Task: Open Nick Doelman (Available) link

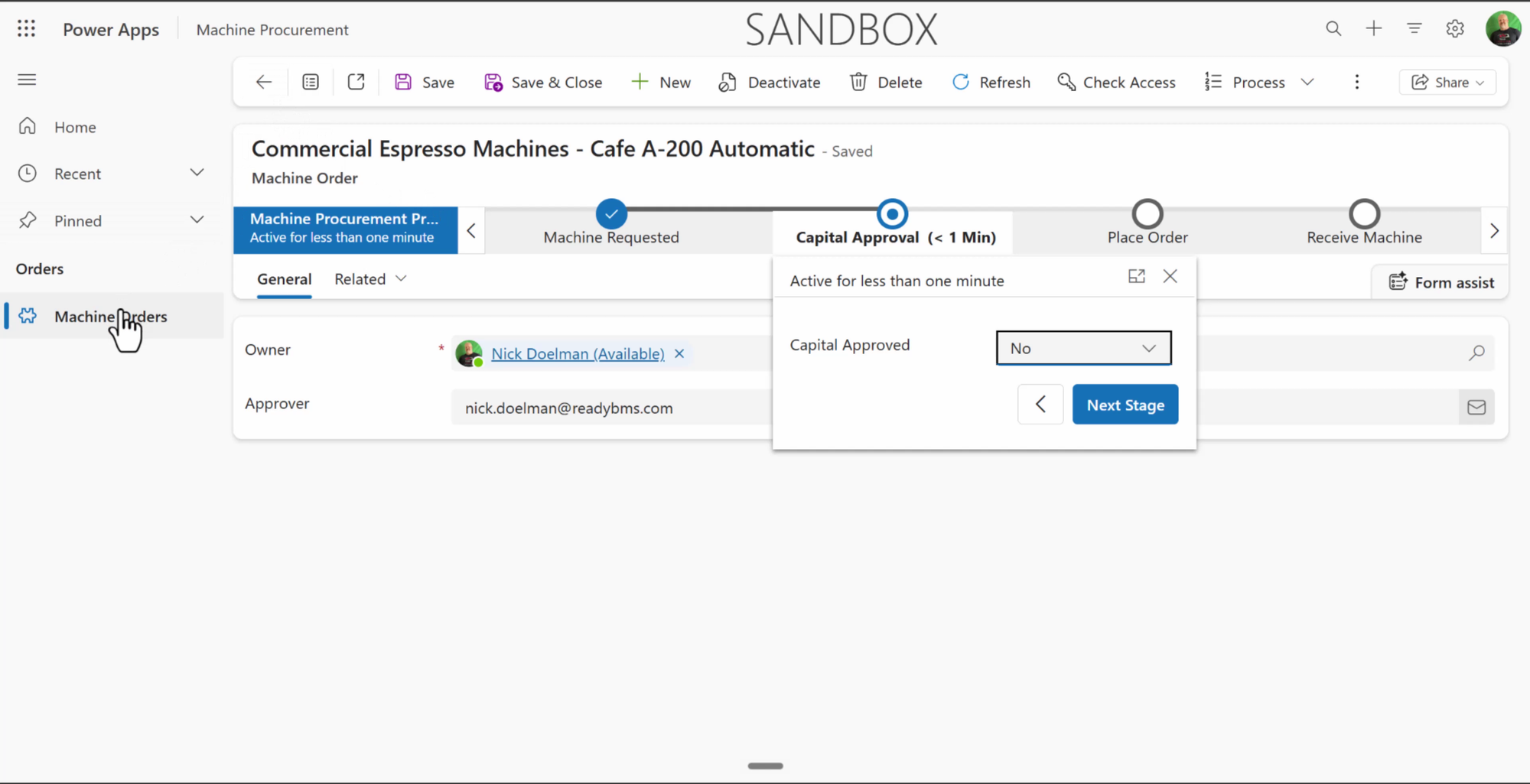Action: coord(578,354)
